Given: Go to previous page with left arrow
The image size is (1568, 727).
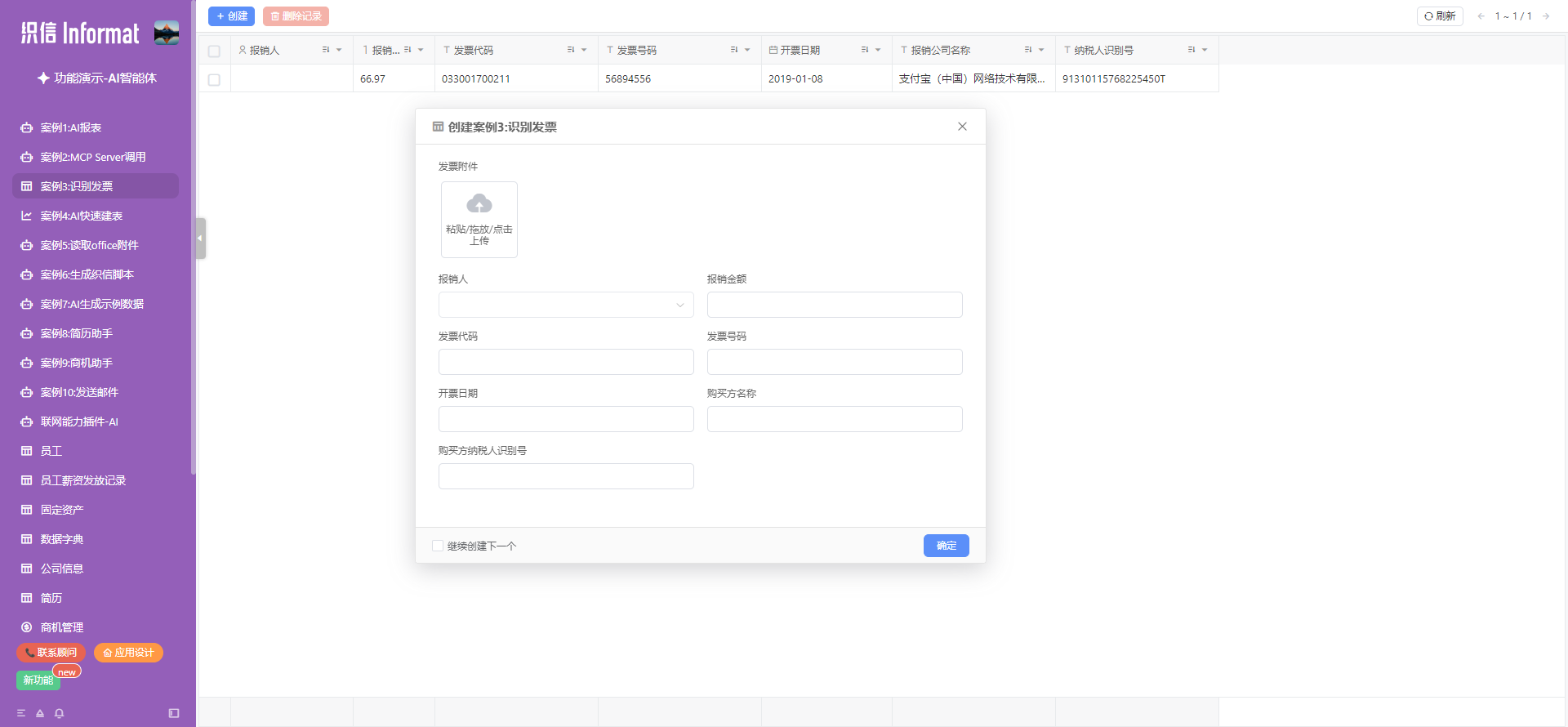Looking at the screenshot, I should coord(1481,16).
